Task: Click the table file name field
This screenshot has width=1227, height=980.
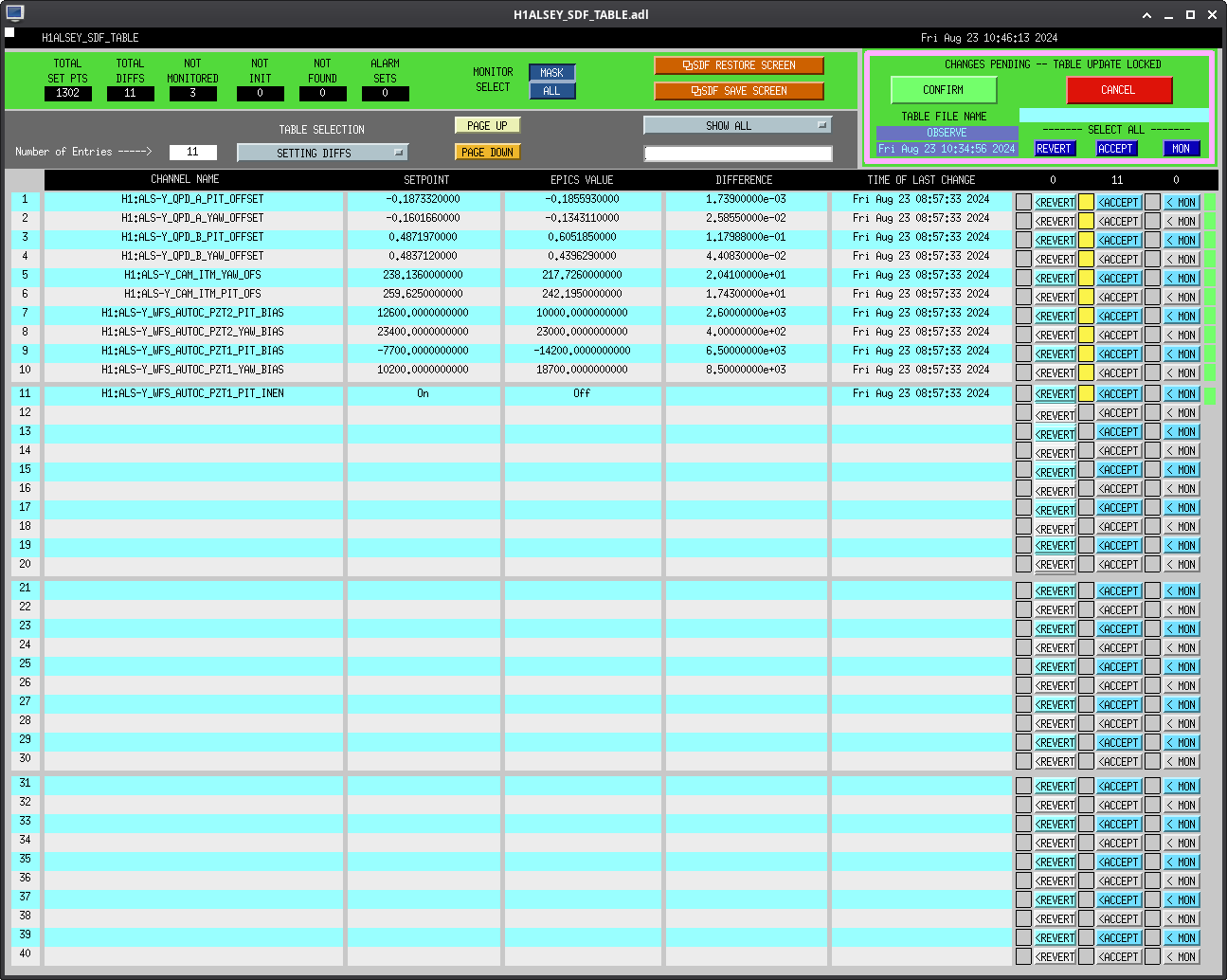Action: [1114, 116]
